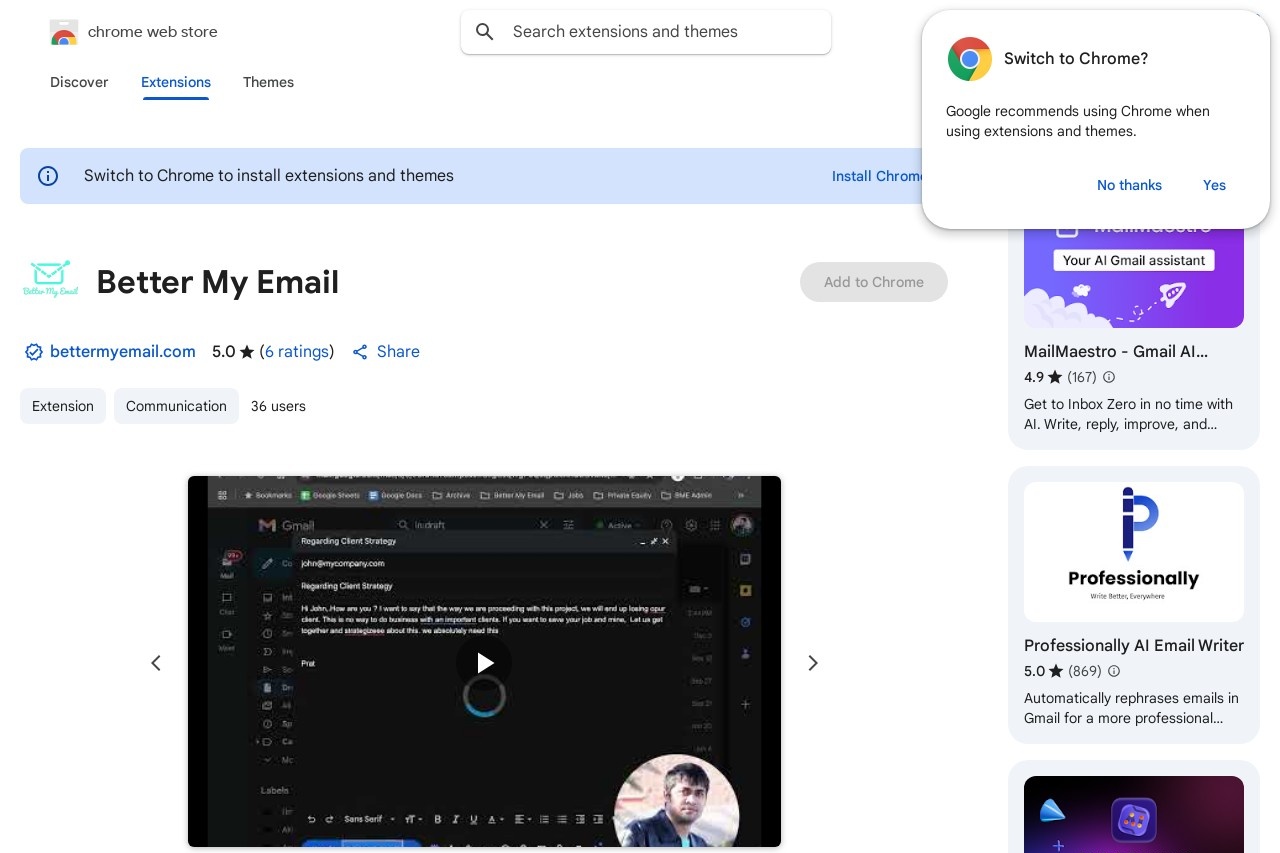The width and height of the screenshot is (1280, 853).
Task: Focus the Search extensions and themes field
Action: pyautogui.click(x=645, y=32)
